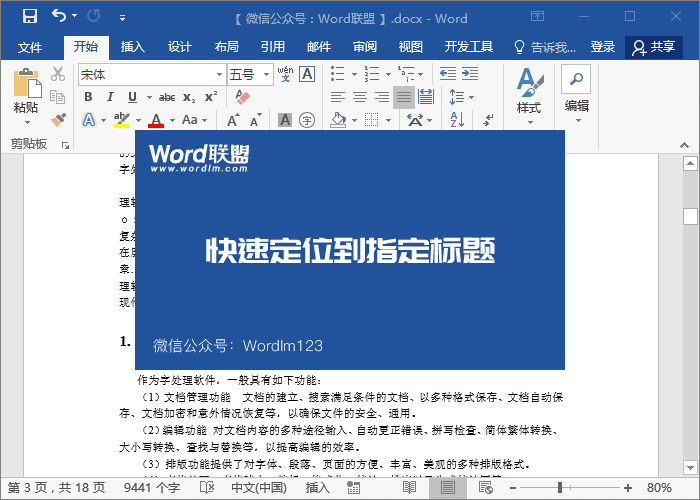Increase paragraph indent
The image size is (700, 500).
coord(470,74)
